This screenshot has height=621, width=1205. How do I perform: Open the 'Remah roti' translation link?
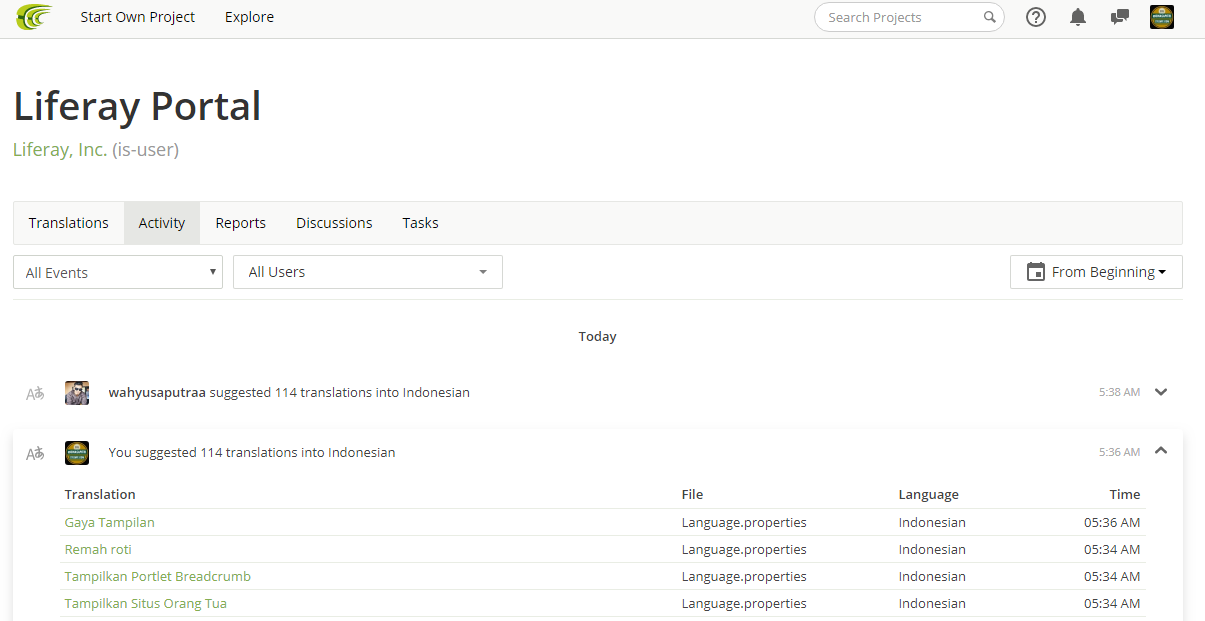98,550
